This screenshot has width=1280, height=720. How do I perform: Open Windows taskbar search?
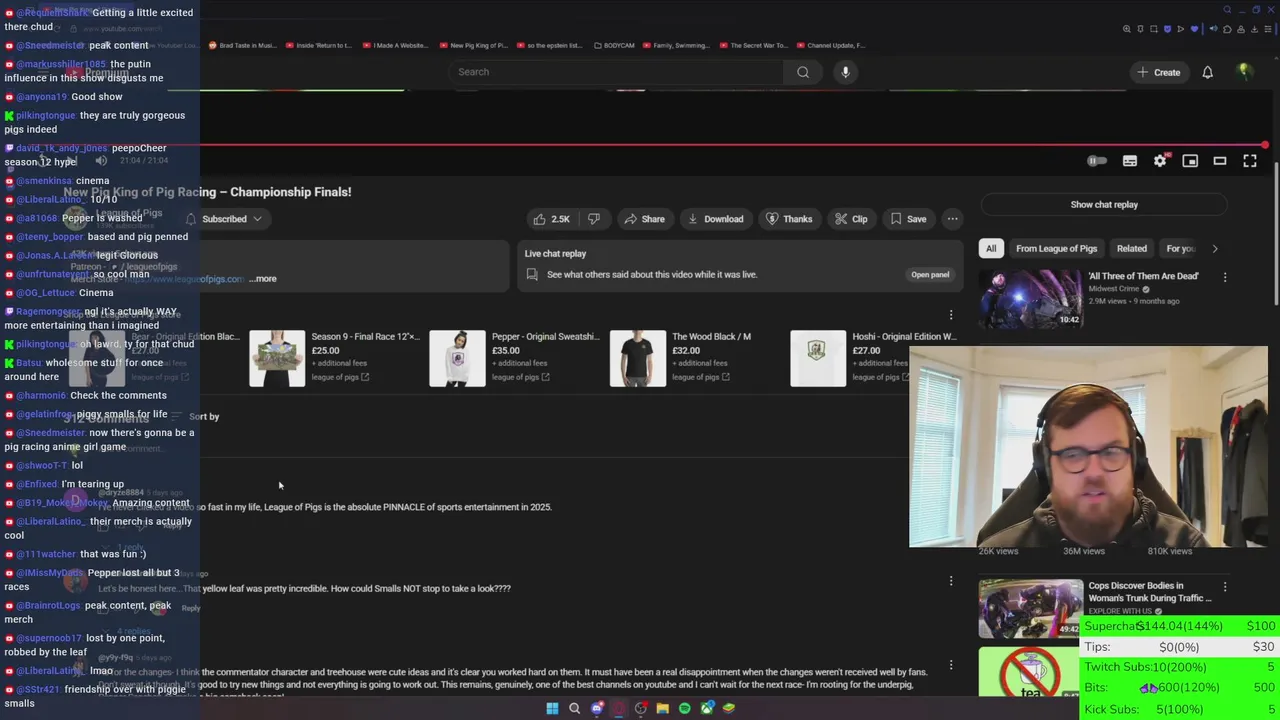[x=574, y=708]
